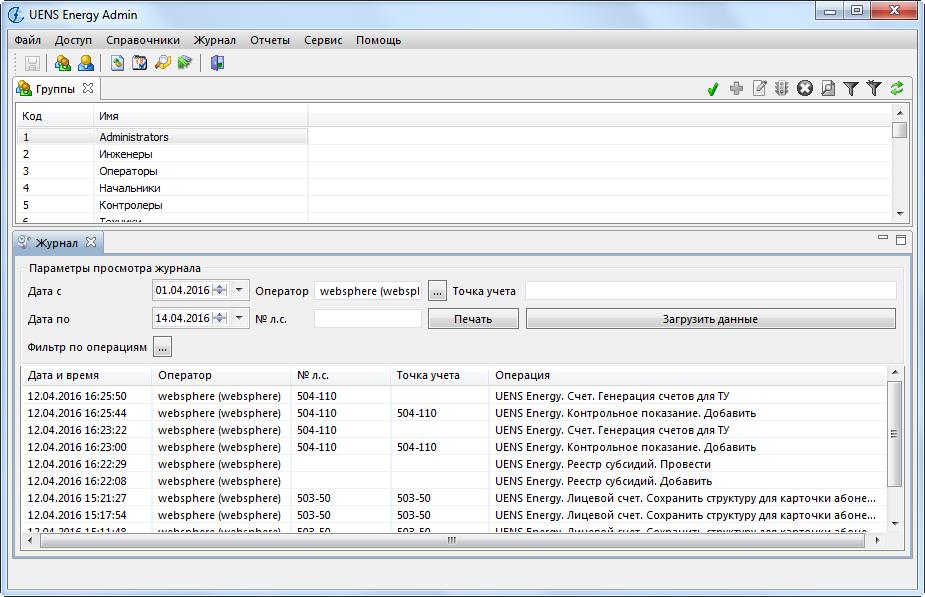
Task: Focus the Точка учета input field
Action: coord(710,291)
